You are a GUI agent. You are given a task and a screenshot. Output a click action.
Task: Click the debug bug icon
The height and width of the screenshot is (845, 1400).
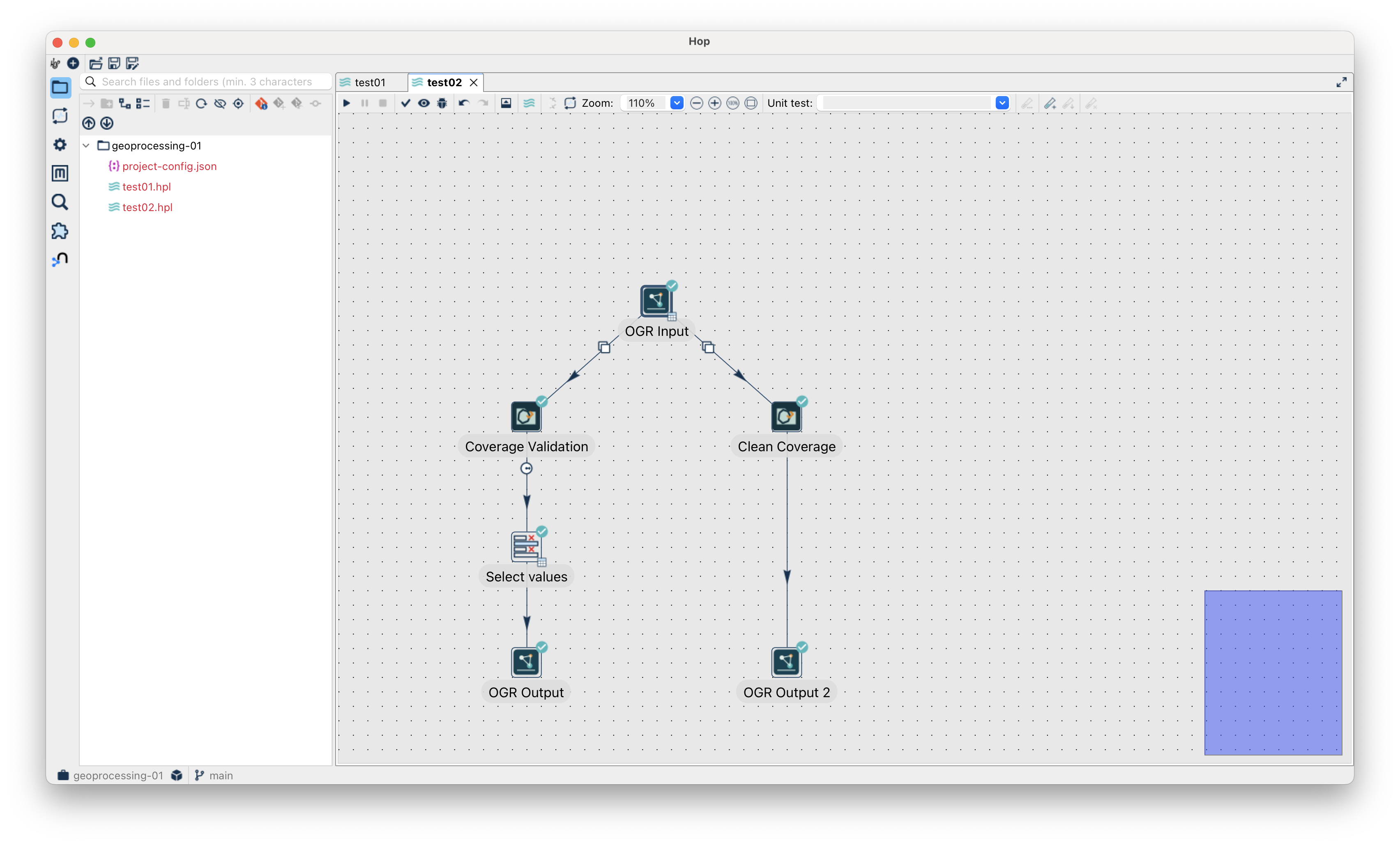442,103
